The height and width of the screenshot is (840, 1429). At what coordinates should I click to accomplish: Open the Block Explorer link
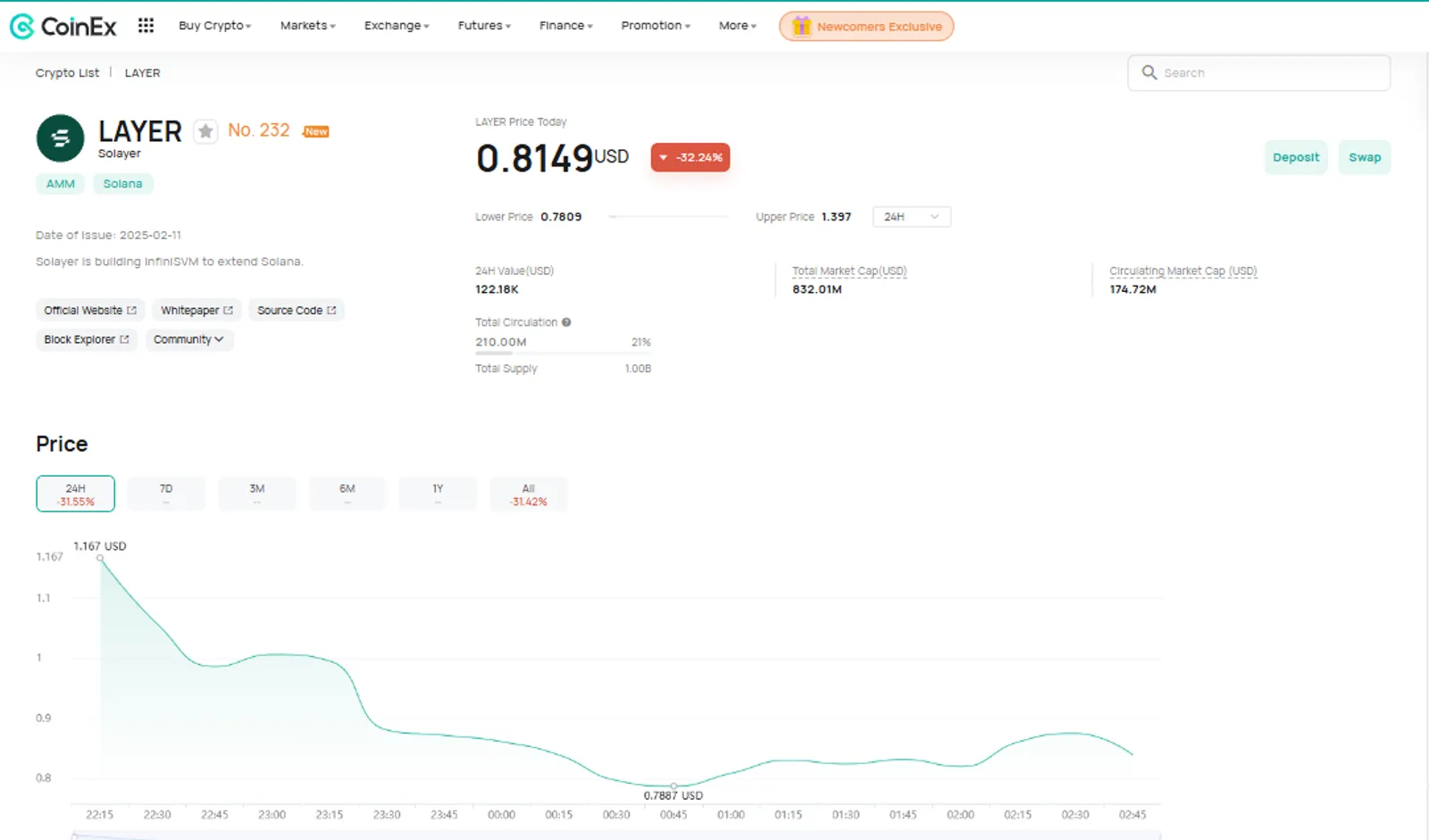pyautogui.click(x=87, y=339)
